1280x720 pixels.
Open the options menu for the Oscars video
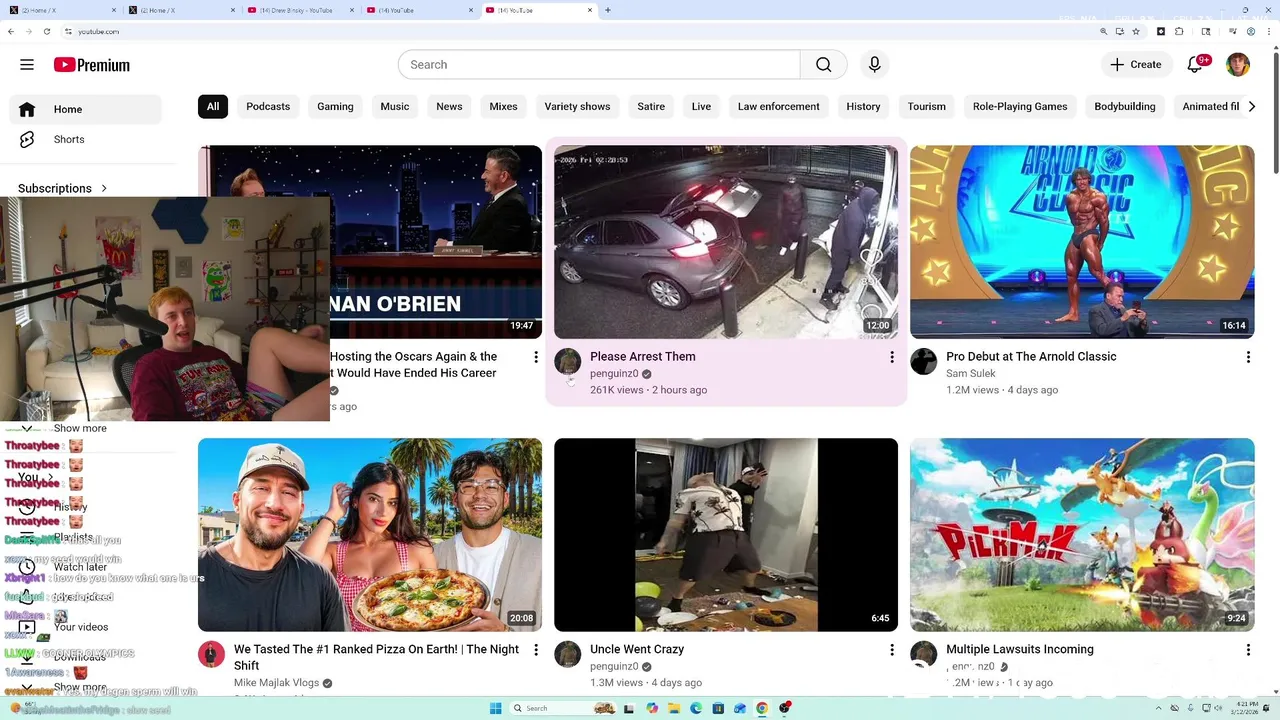coord(536,357)
